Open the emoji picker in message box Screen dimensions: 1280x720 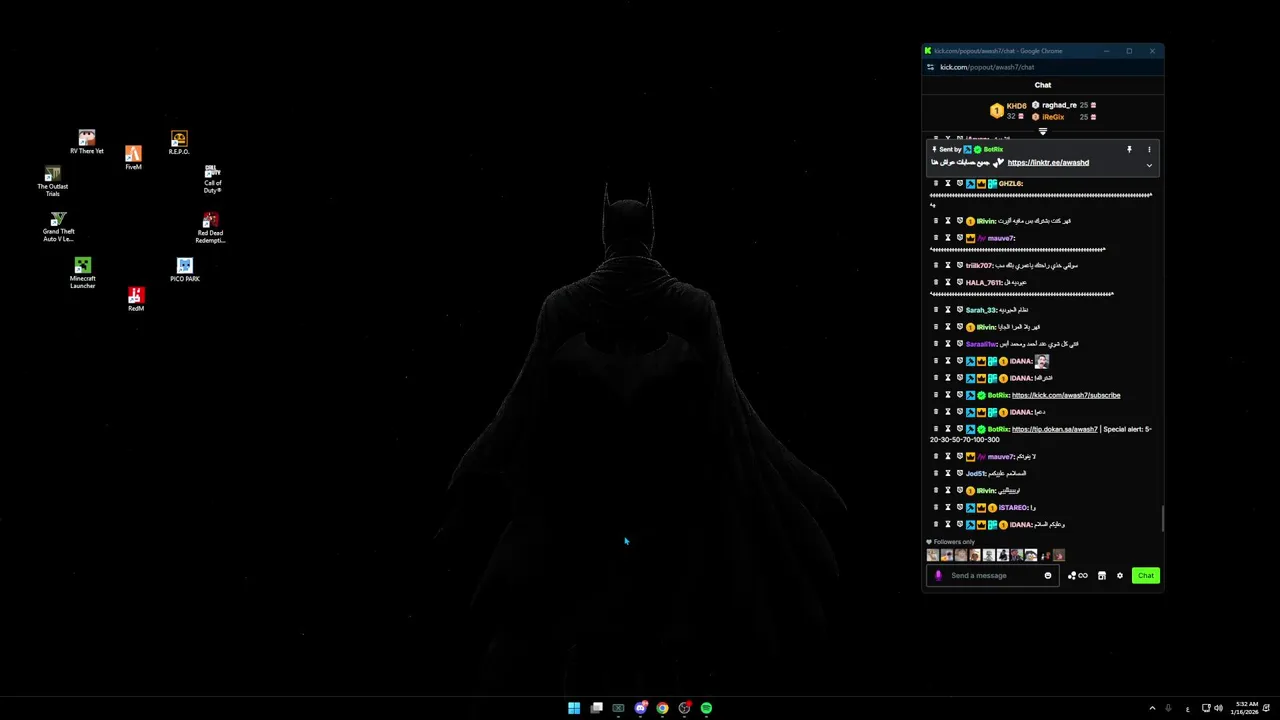1048,575
